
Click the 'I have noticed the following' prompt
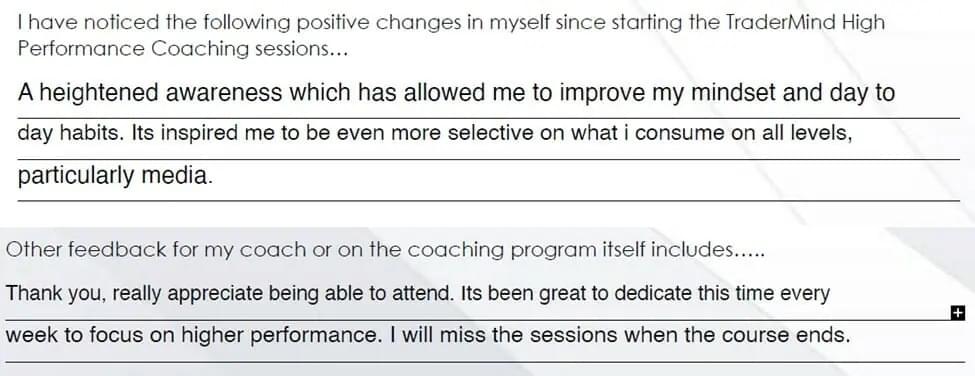coord(451,35)
